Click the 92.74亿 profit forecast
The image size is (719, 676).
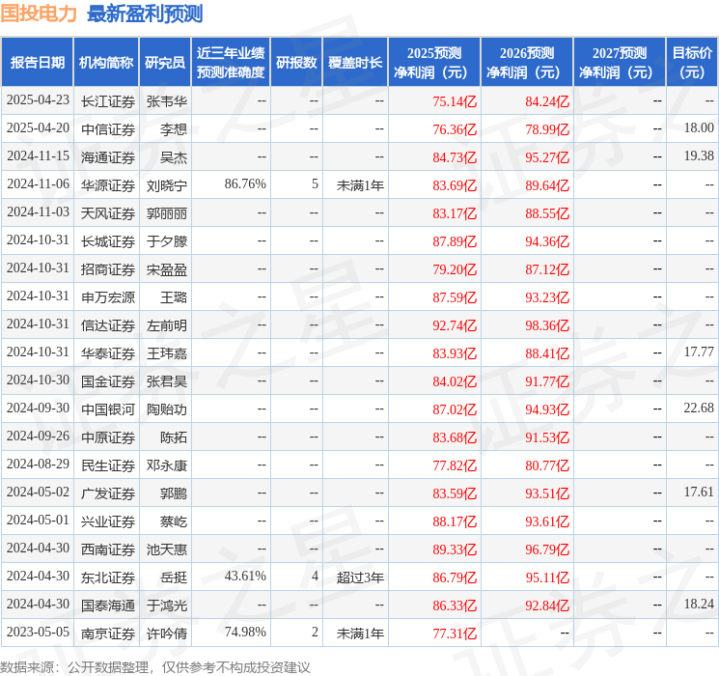(x=454, y=325)
